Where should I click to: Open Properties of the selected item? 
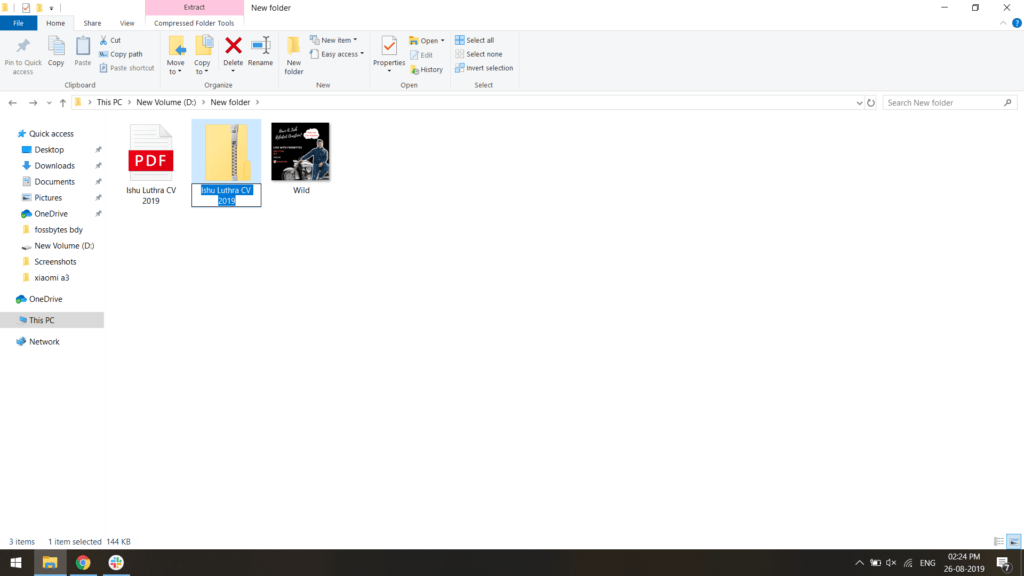389,52
